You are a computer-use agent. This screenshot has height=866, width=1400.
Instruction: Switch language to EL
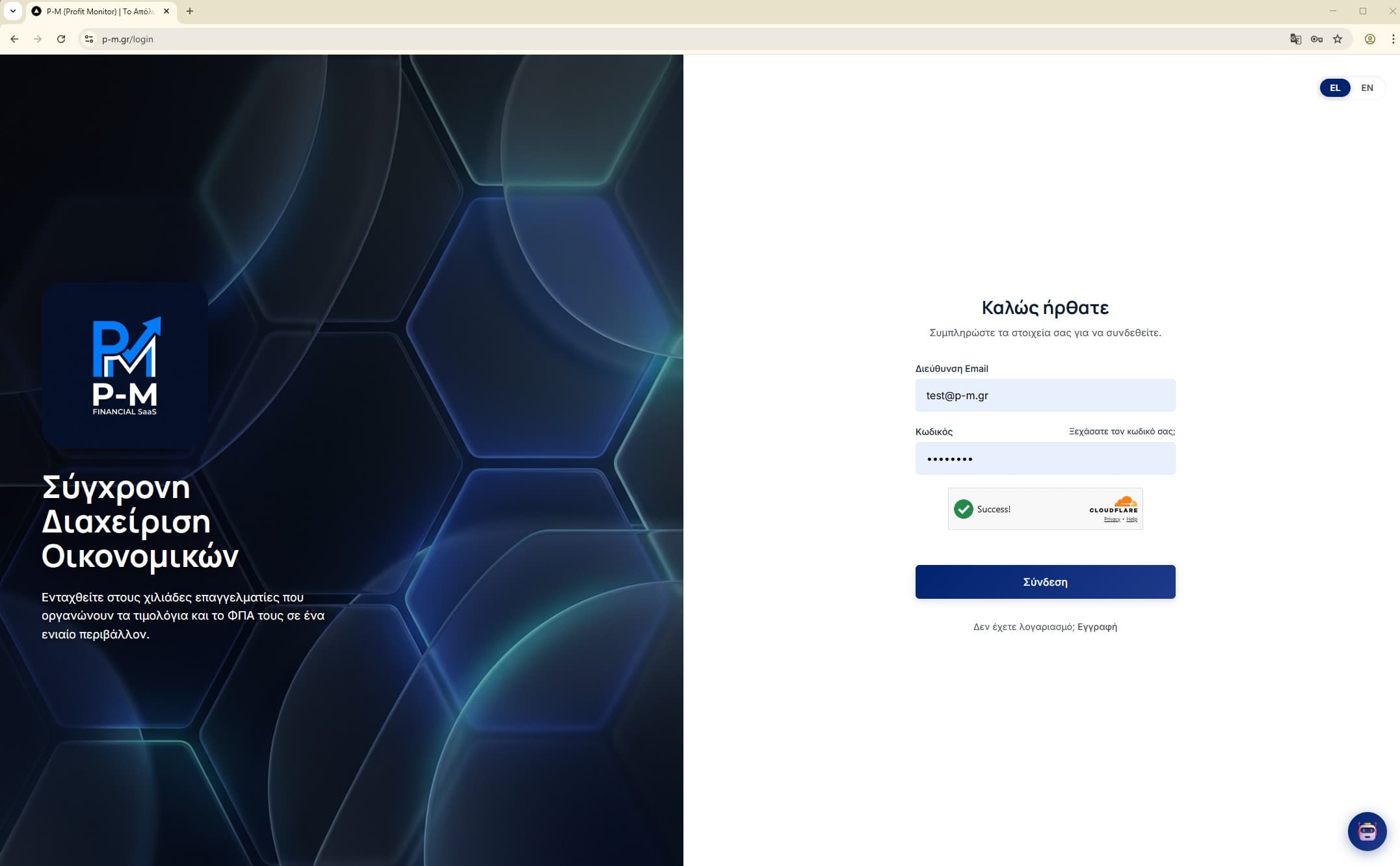click(x=1335, y=88)
